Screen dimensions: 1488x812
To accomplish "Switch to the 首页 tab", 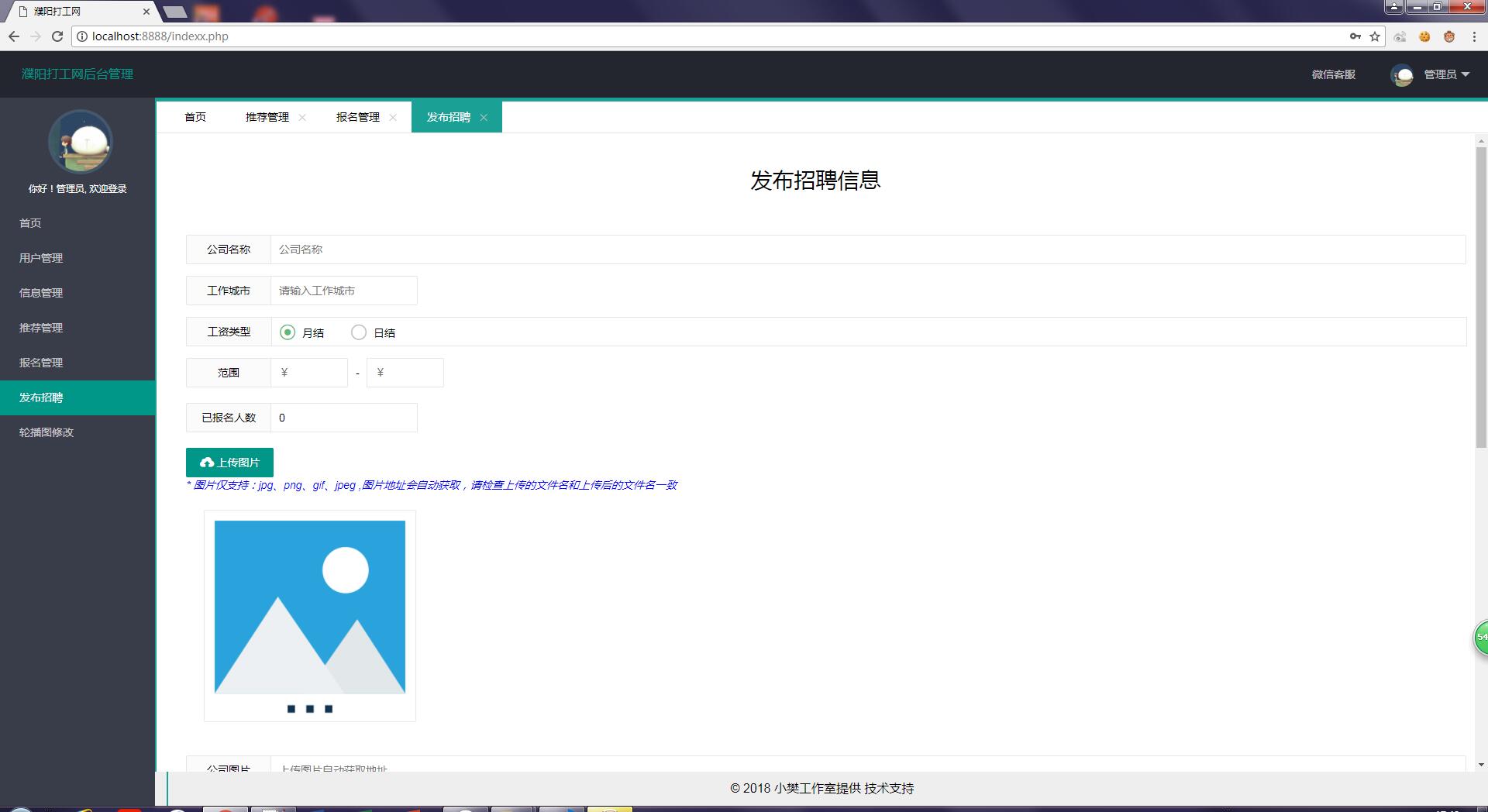I will (x=195, y=117).
